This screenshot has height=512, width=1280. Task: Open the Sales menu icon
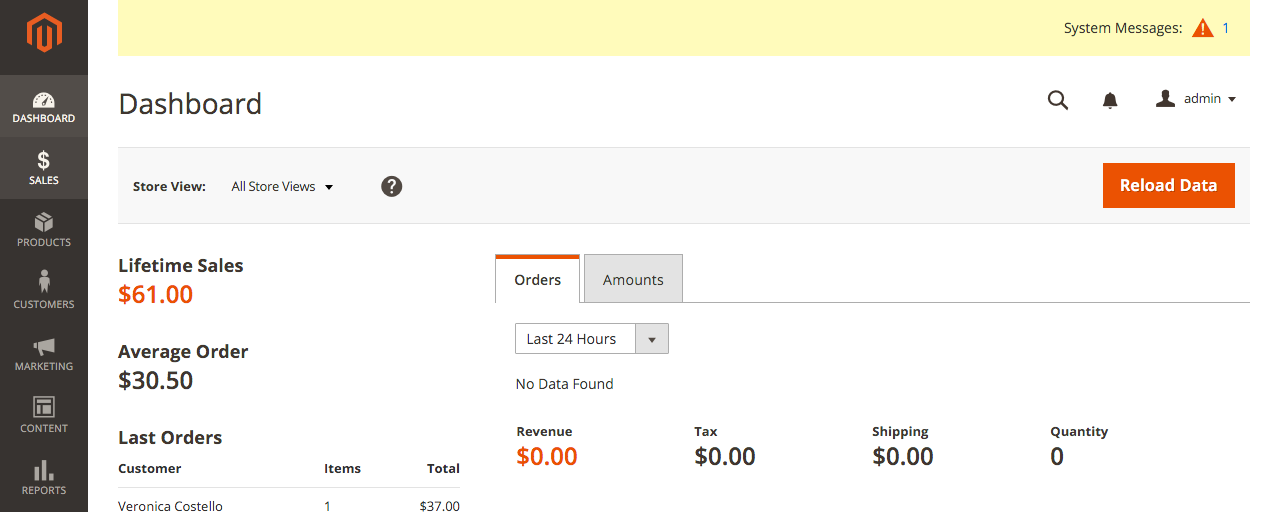(44, 160)
